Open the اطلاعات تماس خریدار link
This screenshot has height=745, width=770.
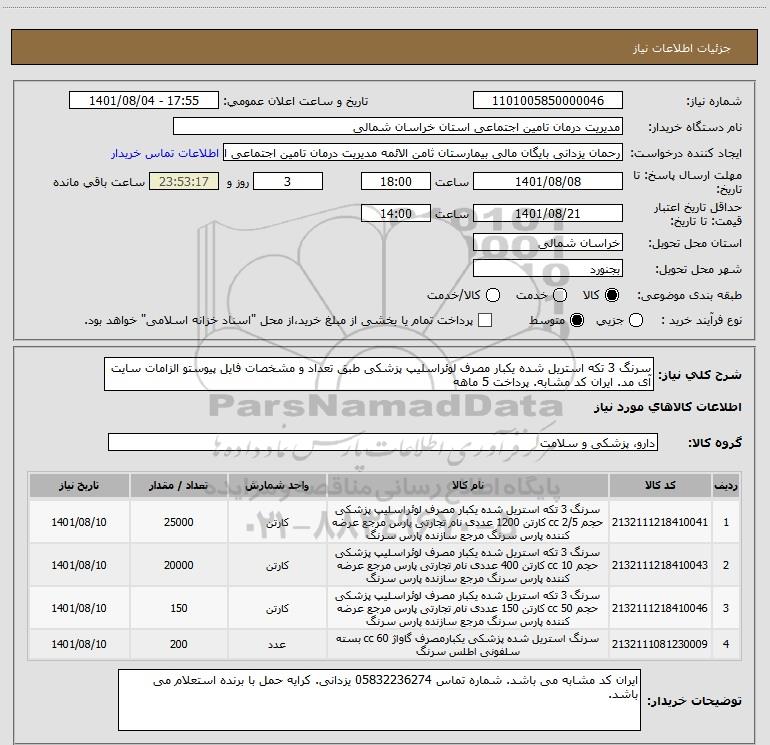[165, 153]
